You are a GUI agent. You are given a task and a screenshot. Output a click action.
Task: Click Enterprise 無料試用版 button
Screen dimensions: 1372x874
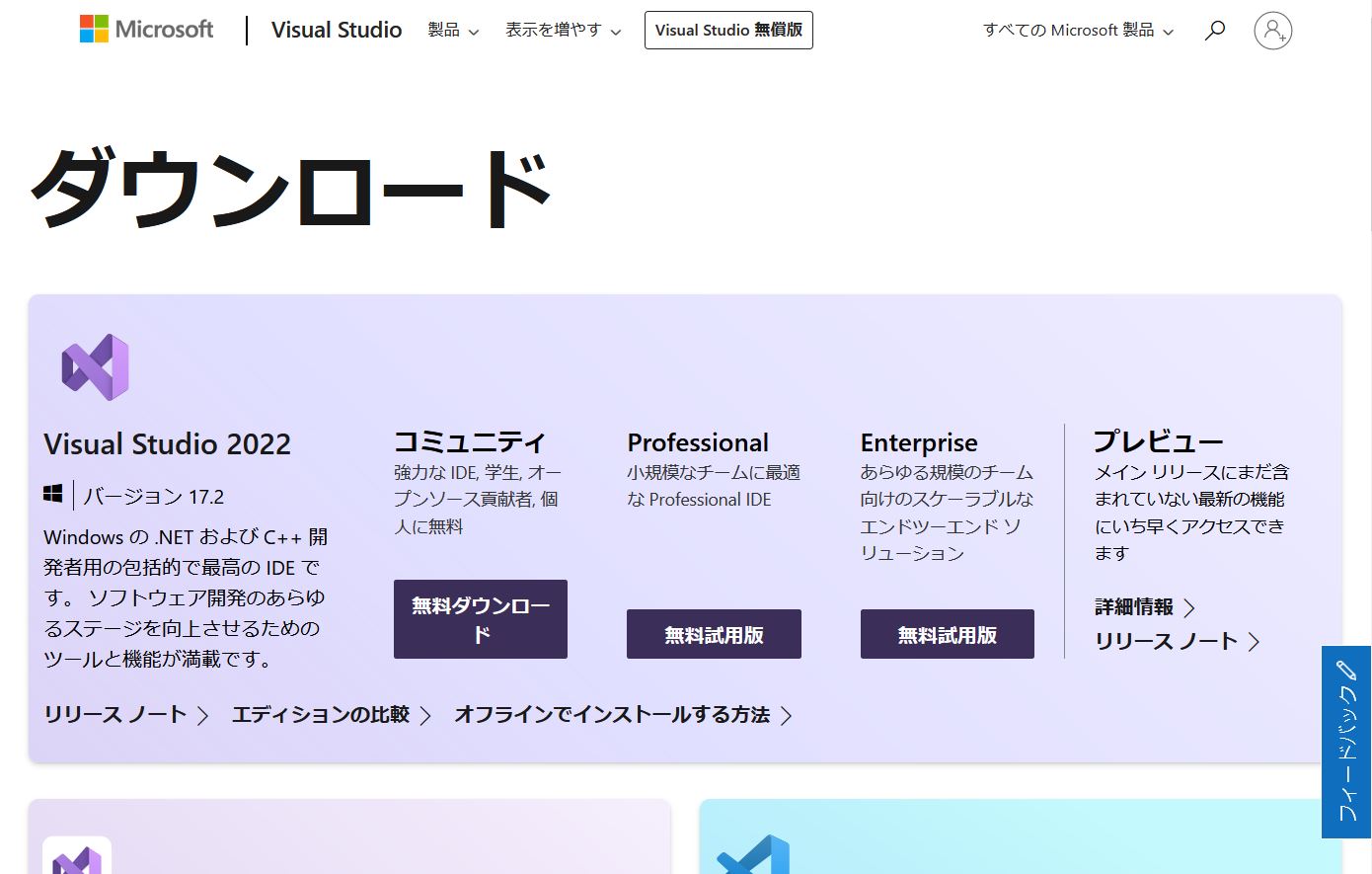tap(947, 634)
